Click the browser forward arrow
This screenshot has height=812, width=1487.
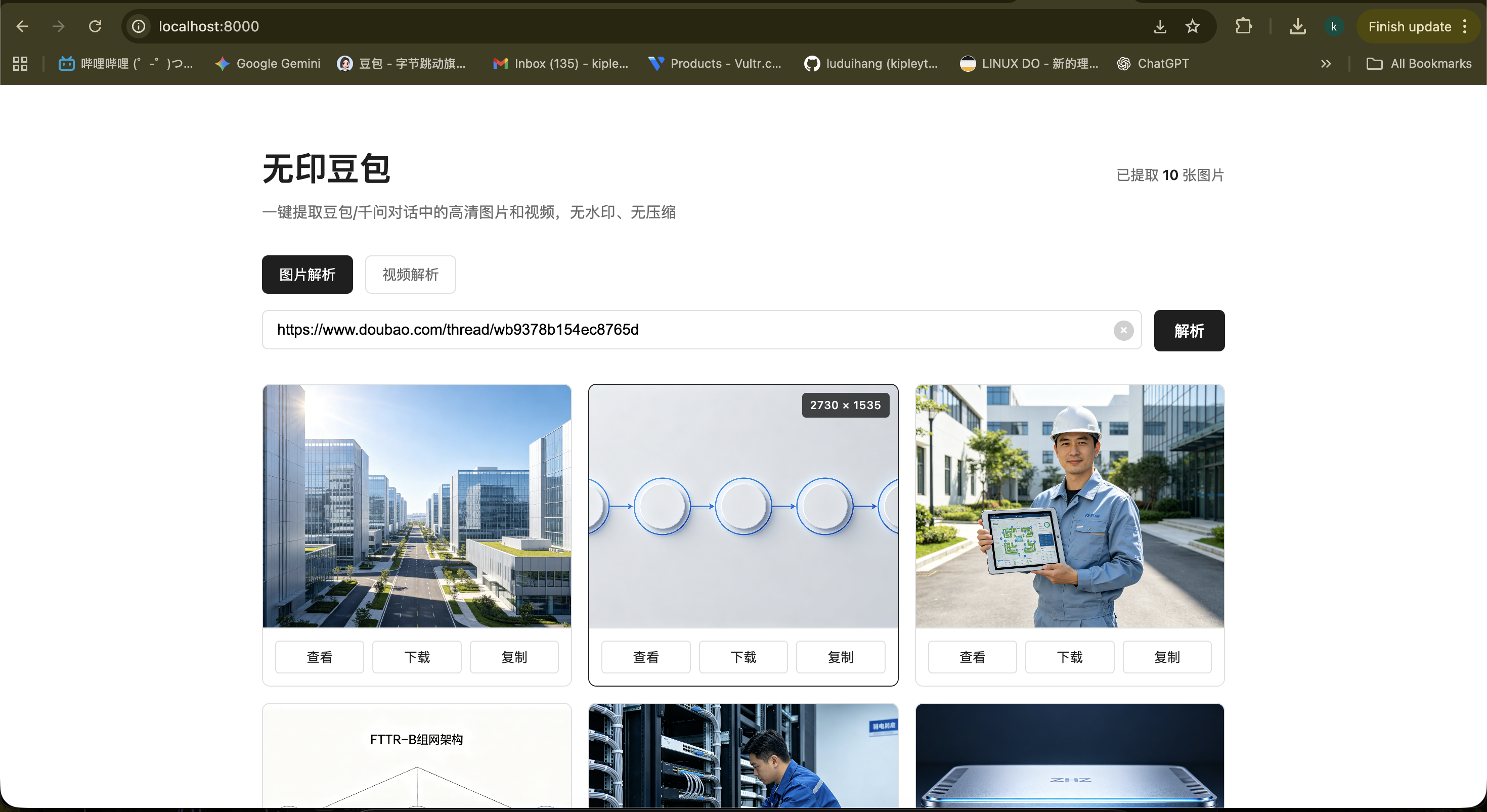tap(58, 27)
